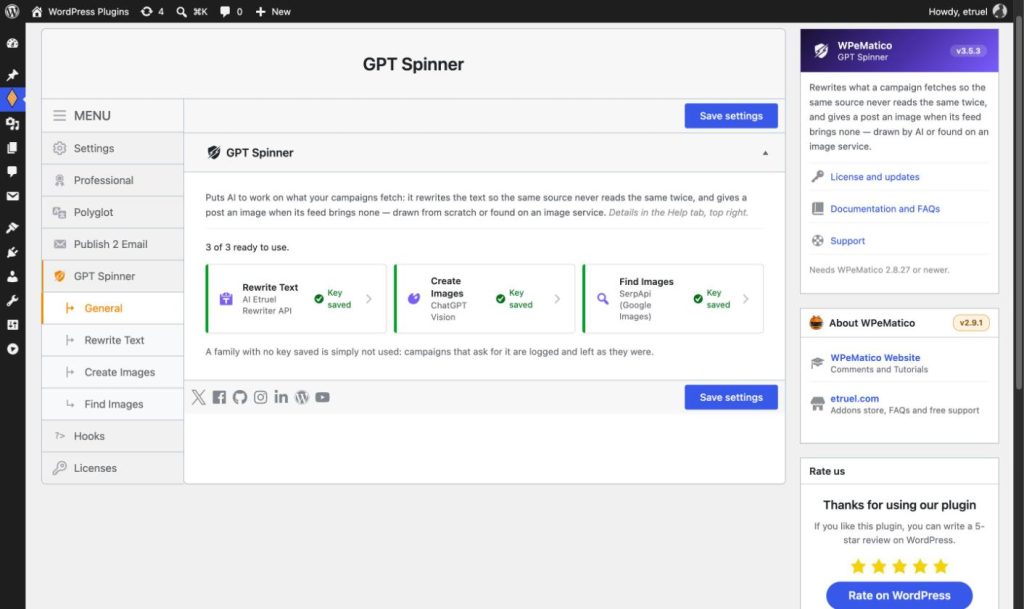Open Comments in the admin sidebar
This screenshot has width=1024, height=609.
[12, 172]
